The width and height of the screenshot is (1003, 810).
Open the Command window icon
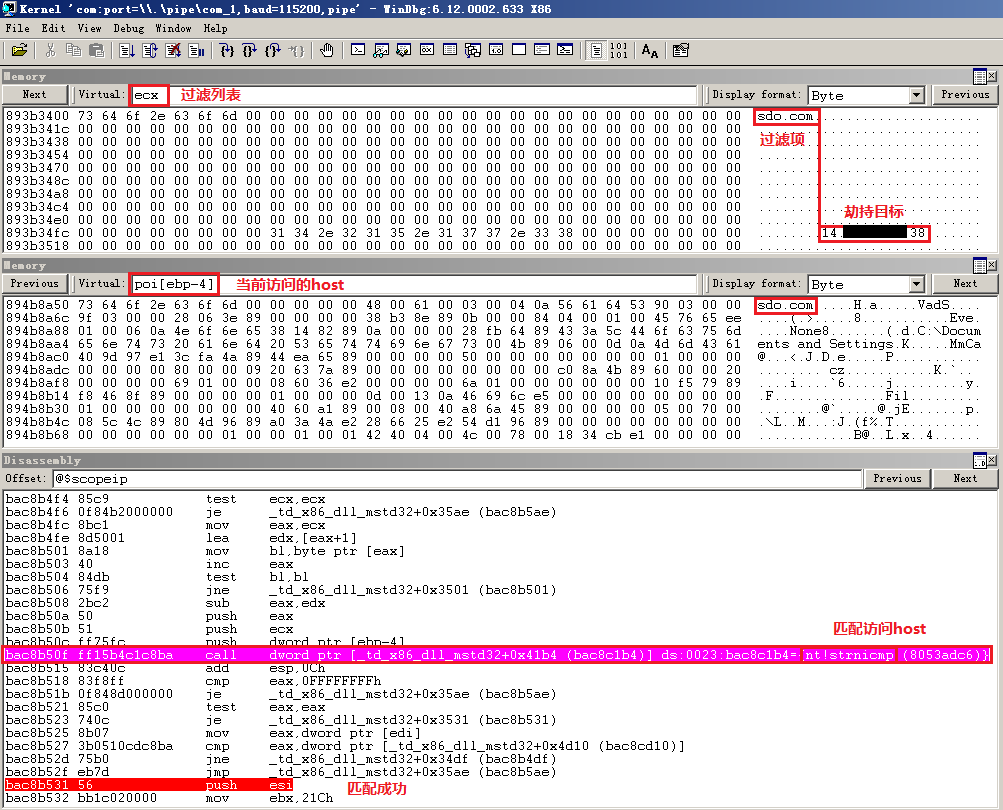(x=359, y=48)
